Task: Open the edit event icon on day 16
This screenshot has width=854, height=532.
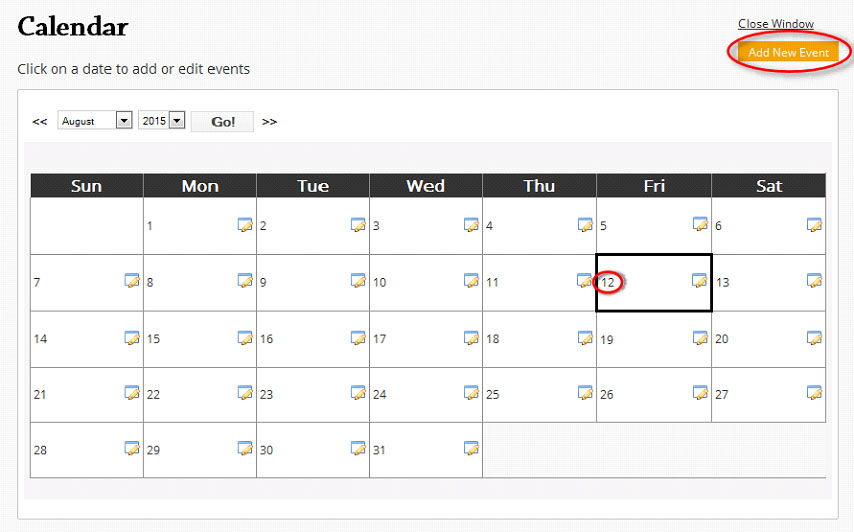Action: pyautogui.click(x=358, y=338)
